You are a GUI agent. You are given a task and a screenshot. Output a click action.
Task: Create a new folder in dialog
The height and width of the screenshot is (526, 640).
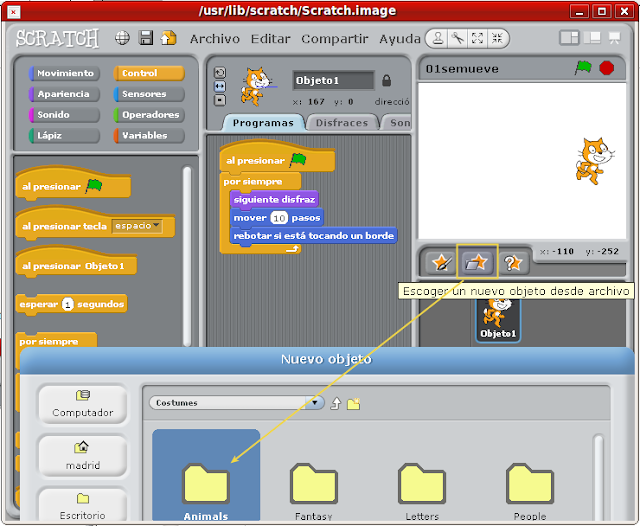(353, 404)
